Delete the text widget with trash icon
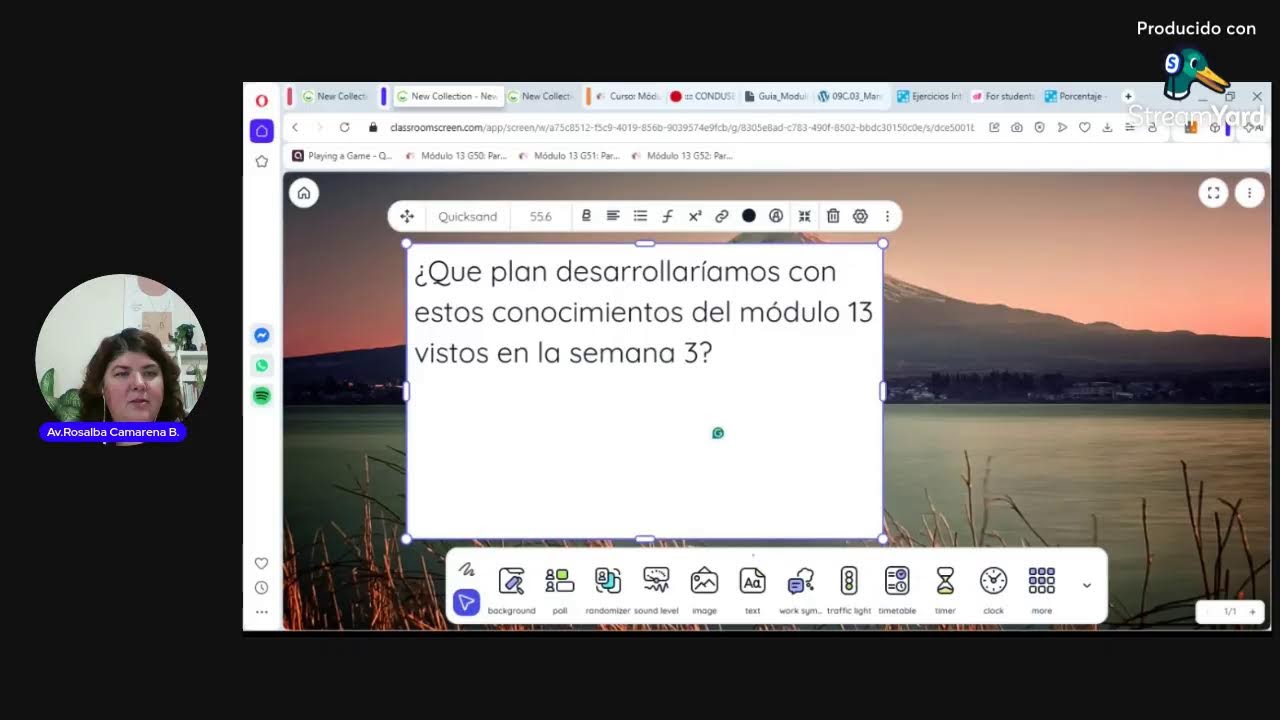 pyautogui.click(x=833, y=216)
